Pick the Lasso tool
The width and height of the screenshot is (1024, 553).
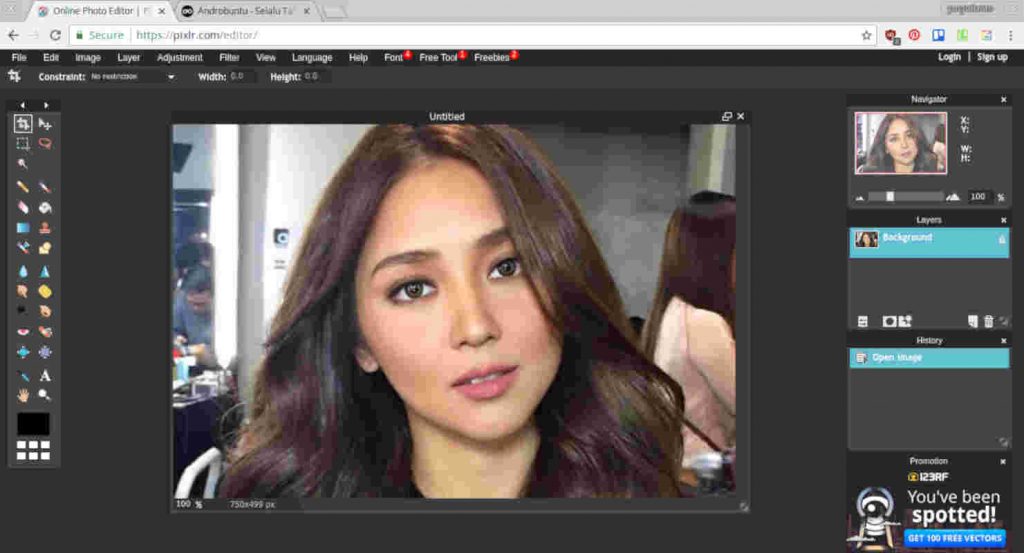45,144
